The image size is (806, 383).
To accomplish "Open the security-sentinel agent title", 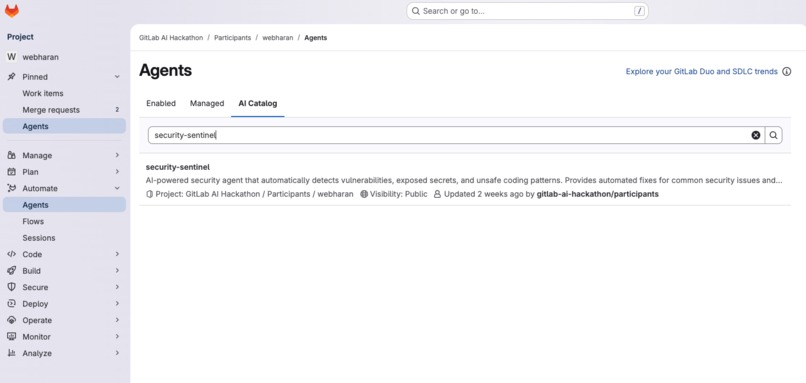I will pos(177,167).
